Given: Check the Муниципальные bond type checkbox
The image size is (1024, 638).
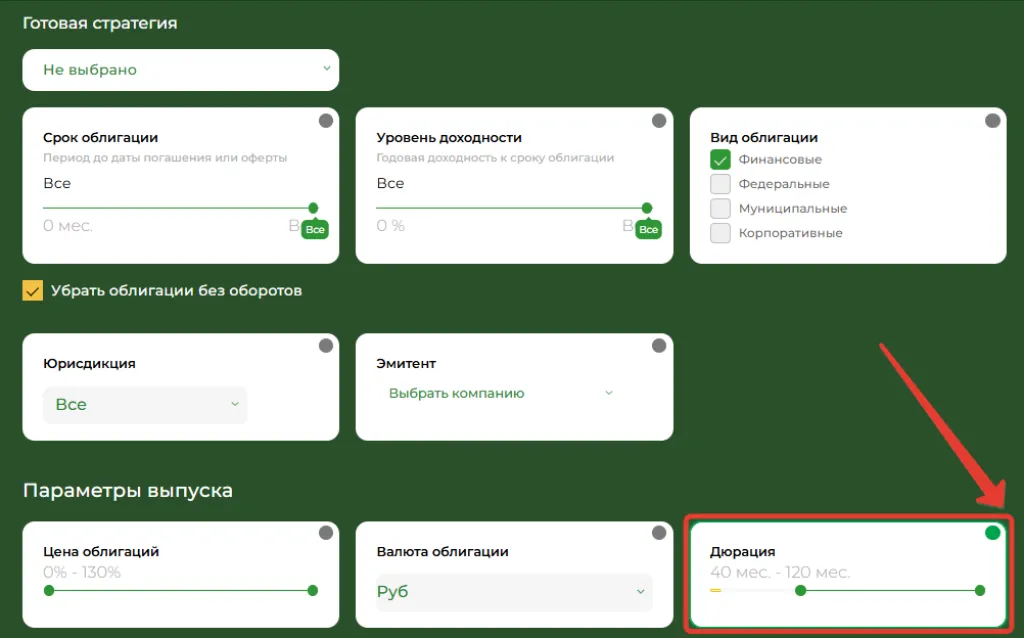Looking at the screenshot, I should pyautogui.click(x=720, y=208).
